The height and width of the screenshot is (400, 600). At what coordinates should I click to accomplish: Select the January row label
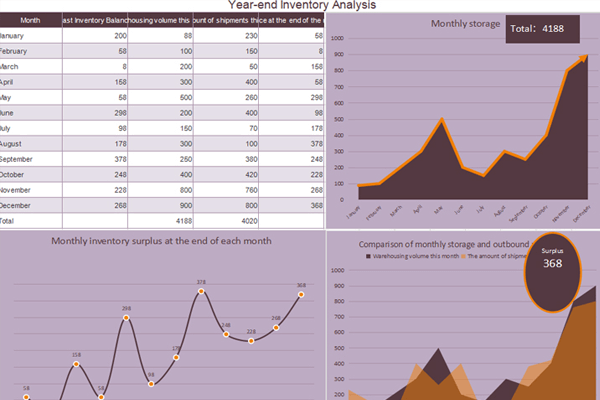click(x=30, y=35)
